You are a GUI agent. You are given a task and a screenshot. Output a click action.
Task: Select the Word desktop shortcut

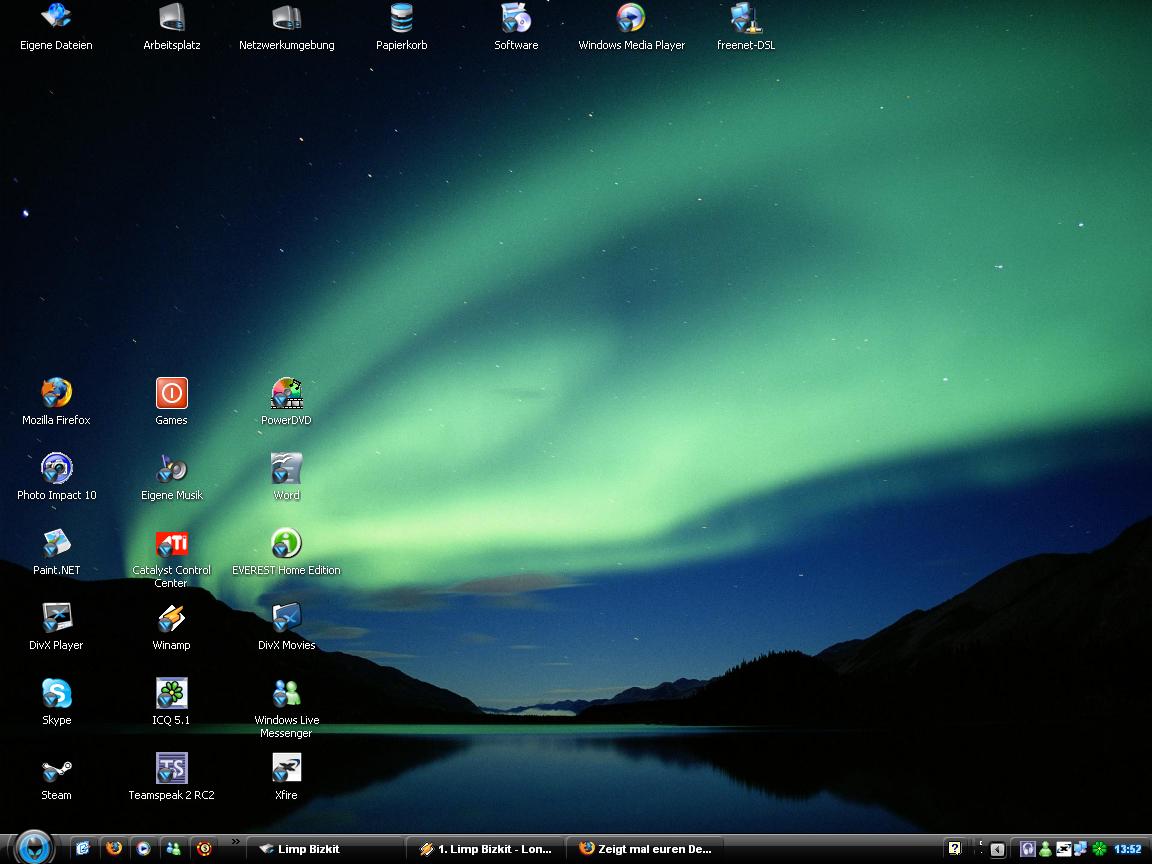[286, 477]
